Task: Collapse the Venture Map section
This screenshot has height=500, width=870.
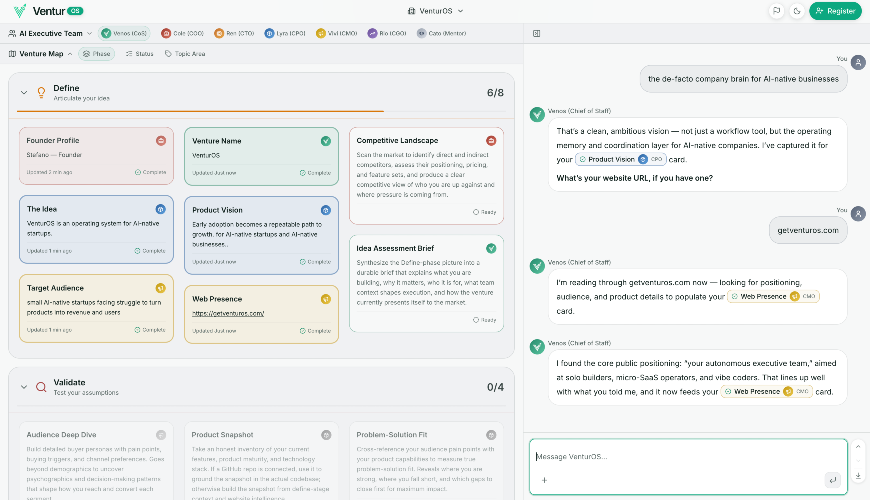Action: [x=40, y=54]
